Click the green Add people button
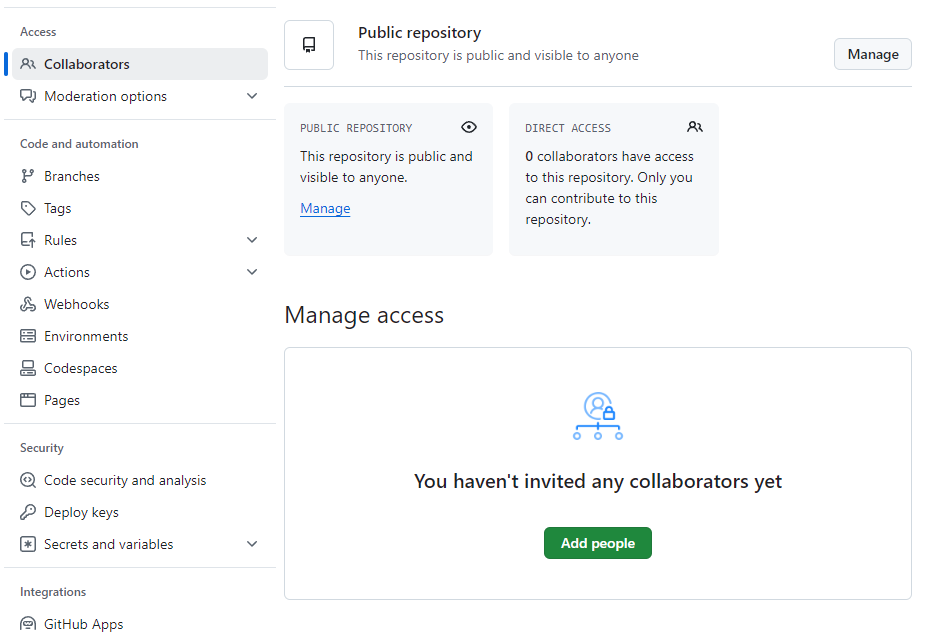 (598, 543)
